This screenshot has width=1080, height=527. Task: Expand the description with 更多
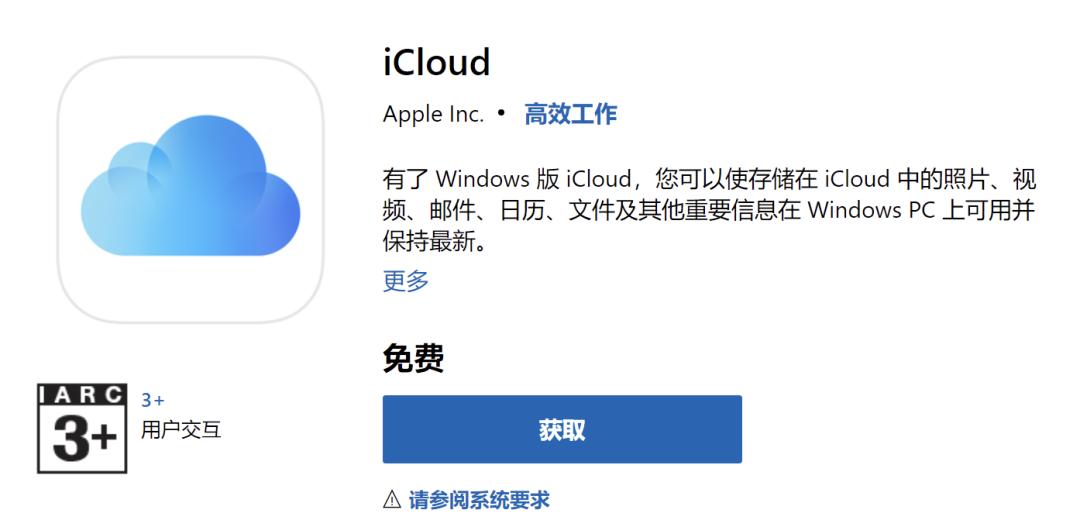point(405,281)
